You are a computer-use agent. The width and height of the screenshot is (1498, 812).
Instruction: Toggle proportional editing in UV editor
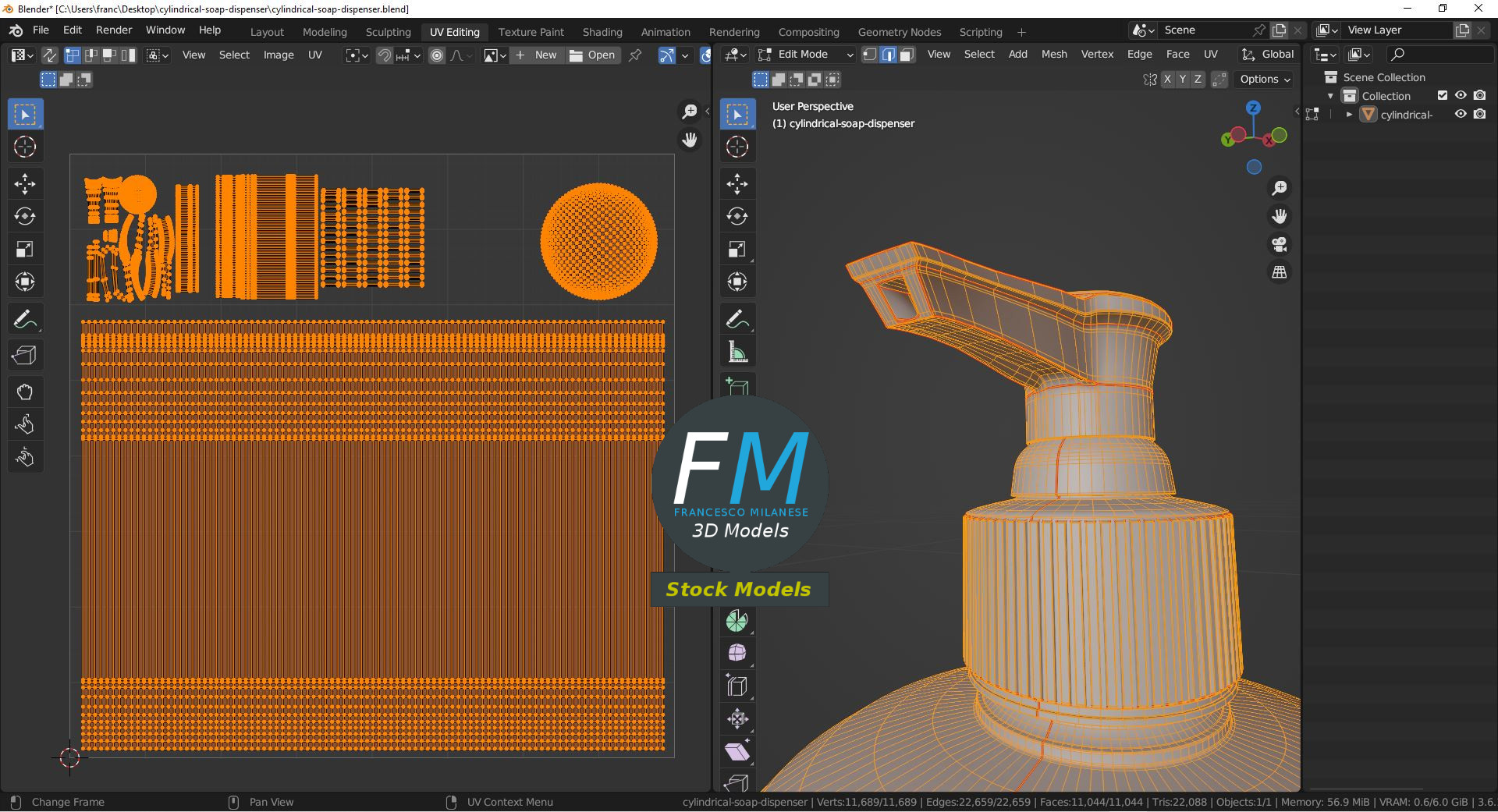point(437,55)
